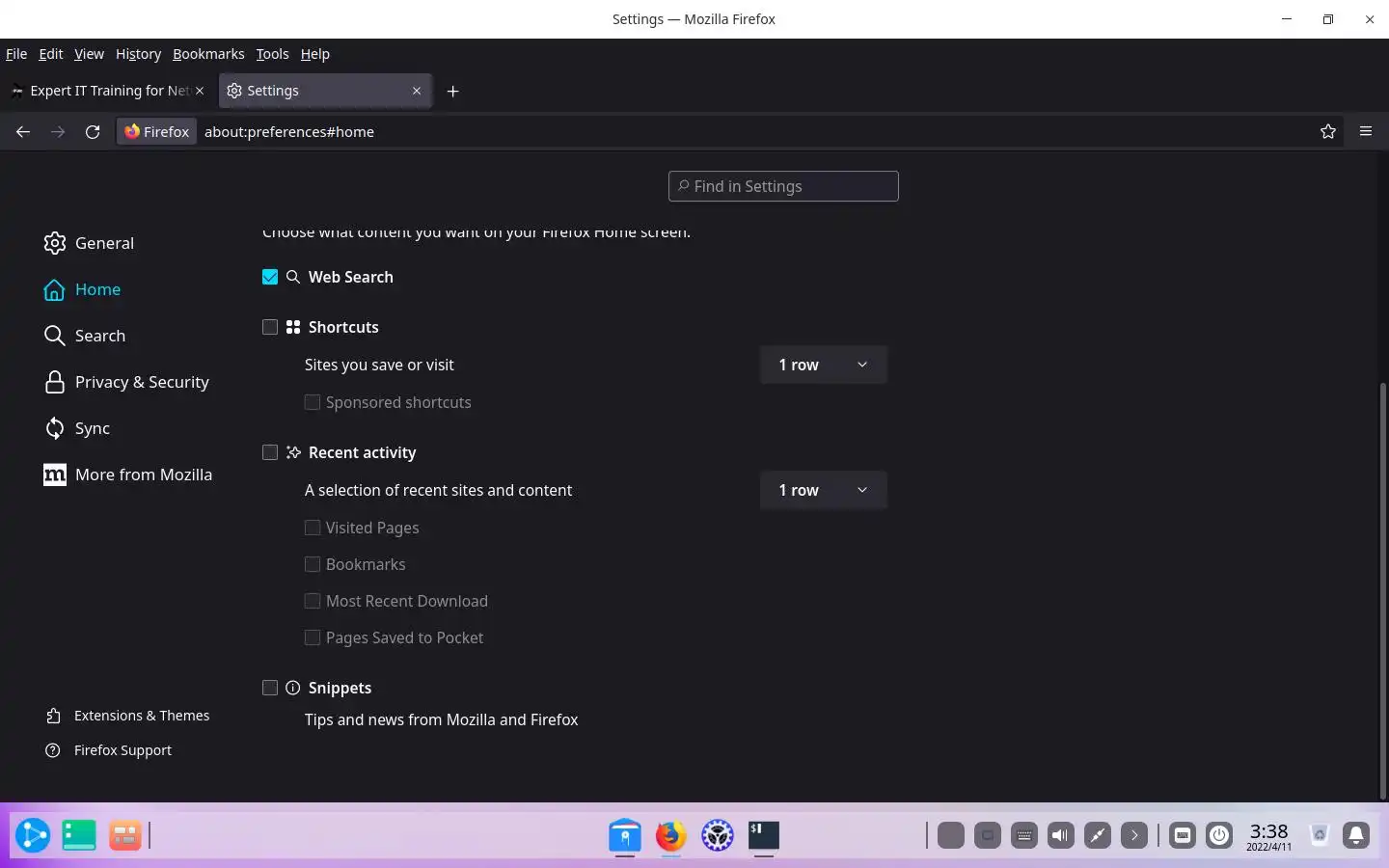Expand hidden tray icons arrow
Viewport: 1389px width, 868px height.
pos(1134,835)
